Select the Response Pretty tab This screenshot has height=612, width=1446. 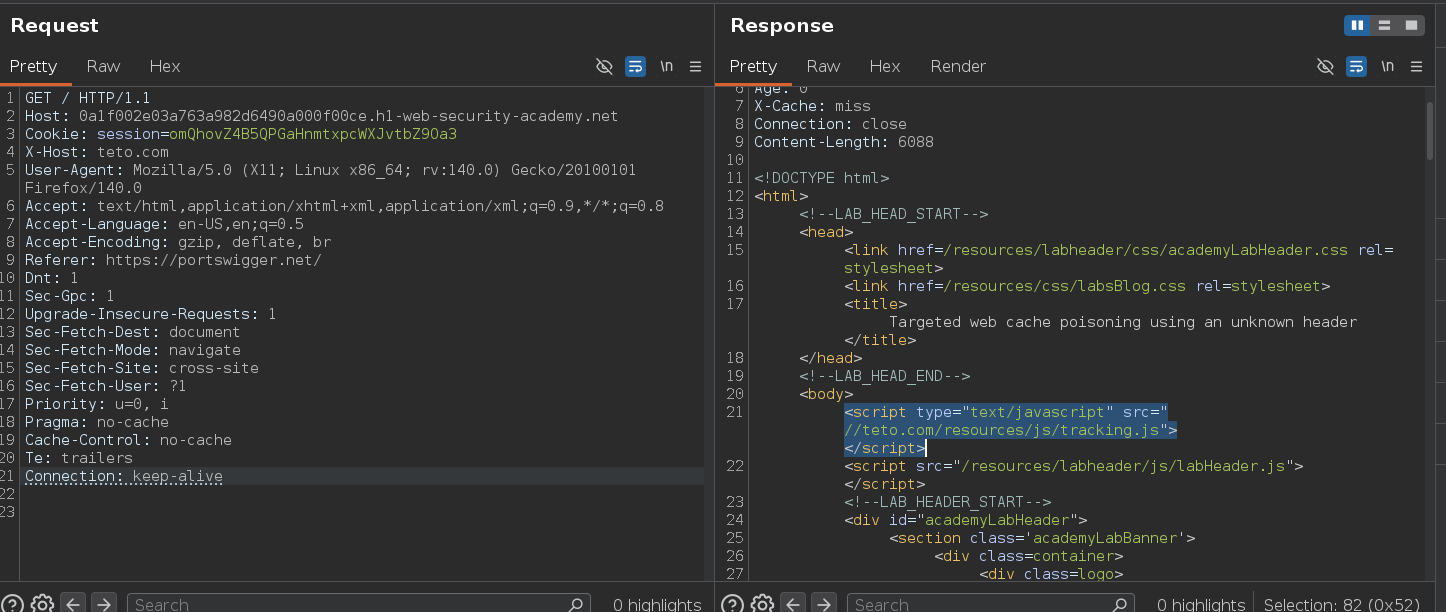[753, 66]
